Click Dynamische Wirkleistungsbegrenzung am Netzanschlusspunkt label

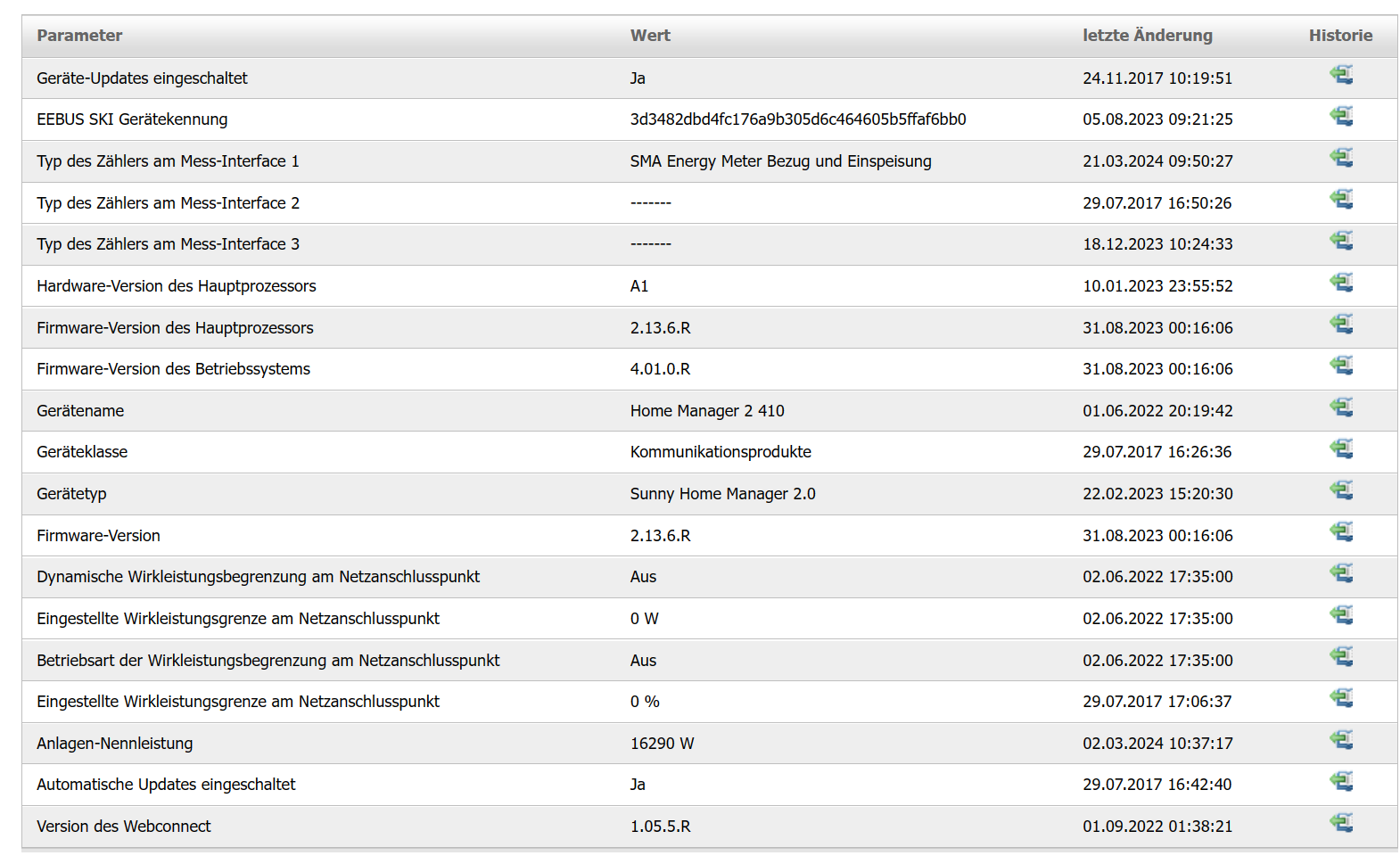pos(258,577)
